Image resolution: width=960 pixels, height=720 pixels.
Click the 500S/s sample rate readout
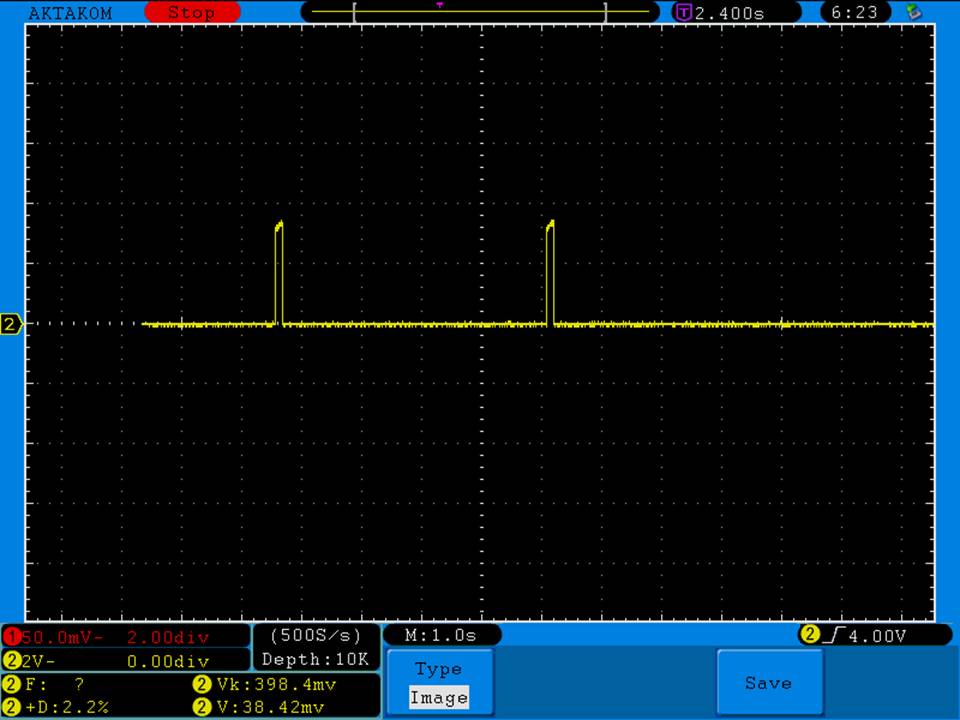click(315, 635)
